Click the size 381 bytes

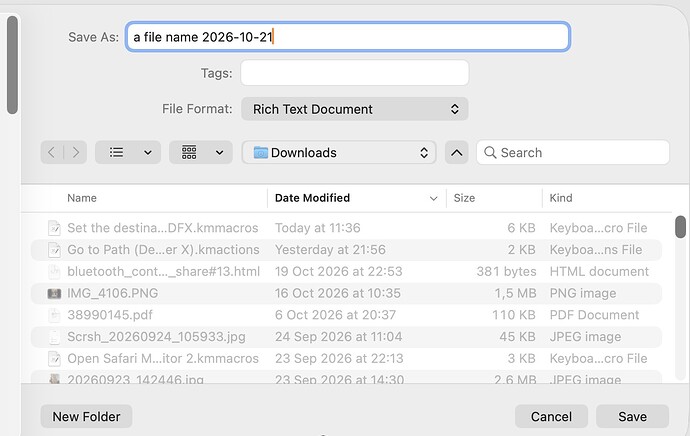pyautogui.click(x=506, y=271)
